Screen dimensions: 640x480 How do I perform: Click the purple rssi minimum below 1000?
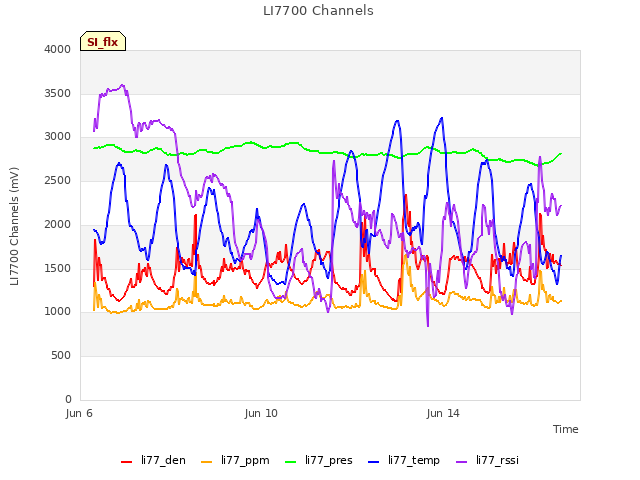click(428, 326)
